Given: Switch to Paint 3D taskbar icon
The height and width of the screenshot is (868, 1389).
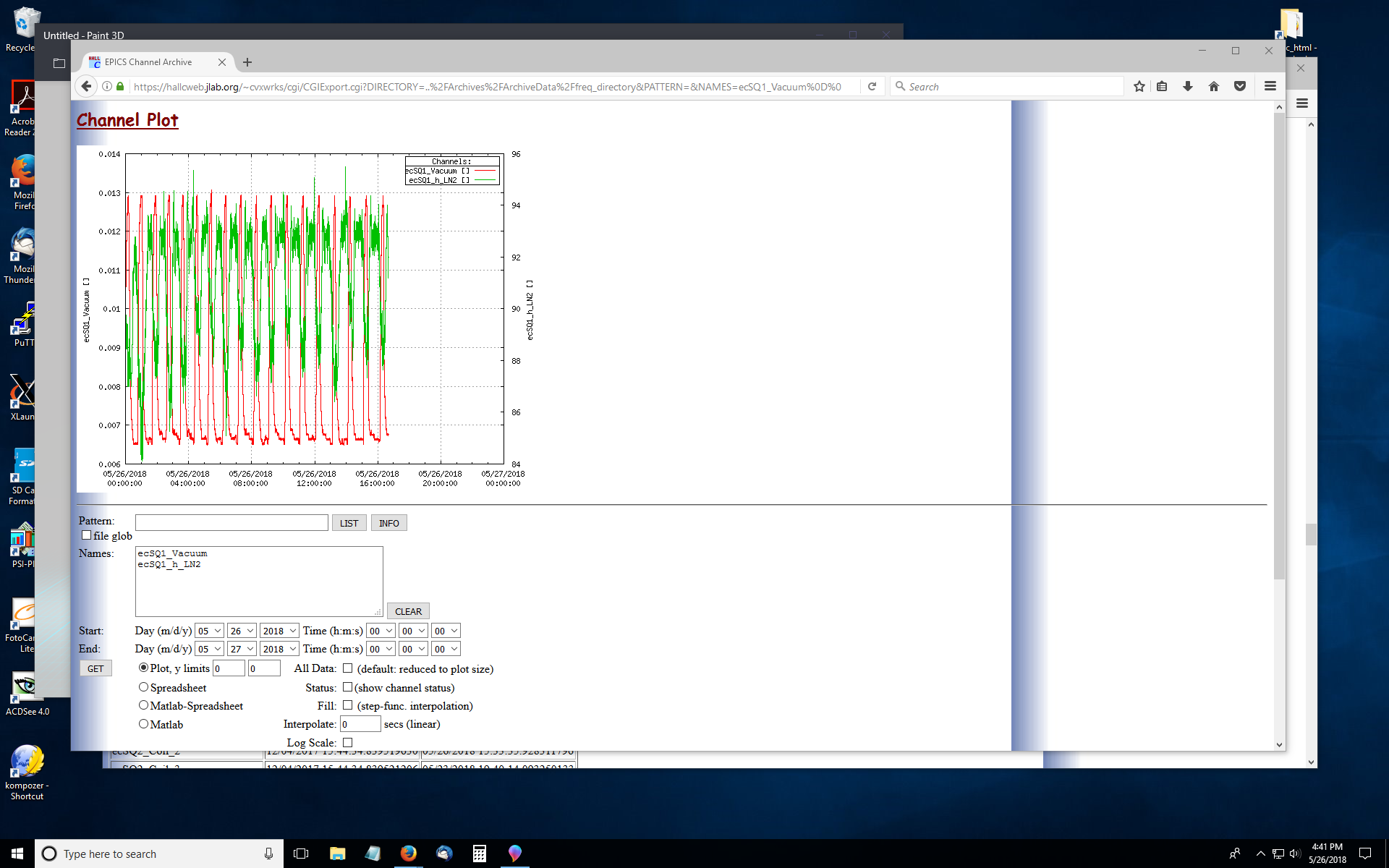Looking at the screenshot, I should 515,854.
